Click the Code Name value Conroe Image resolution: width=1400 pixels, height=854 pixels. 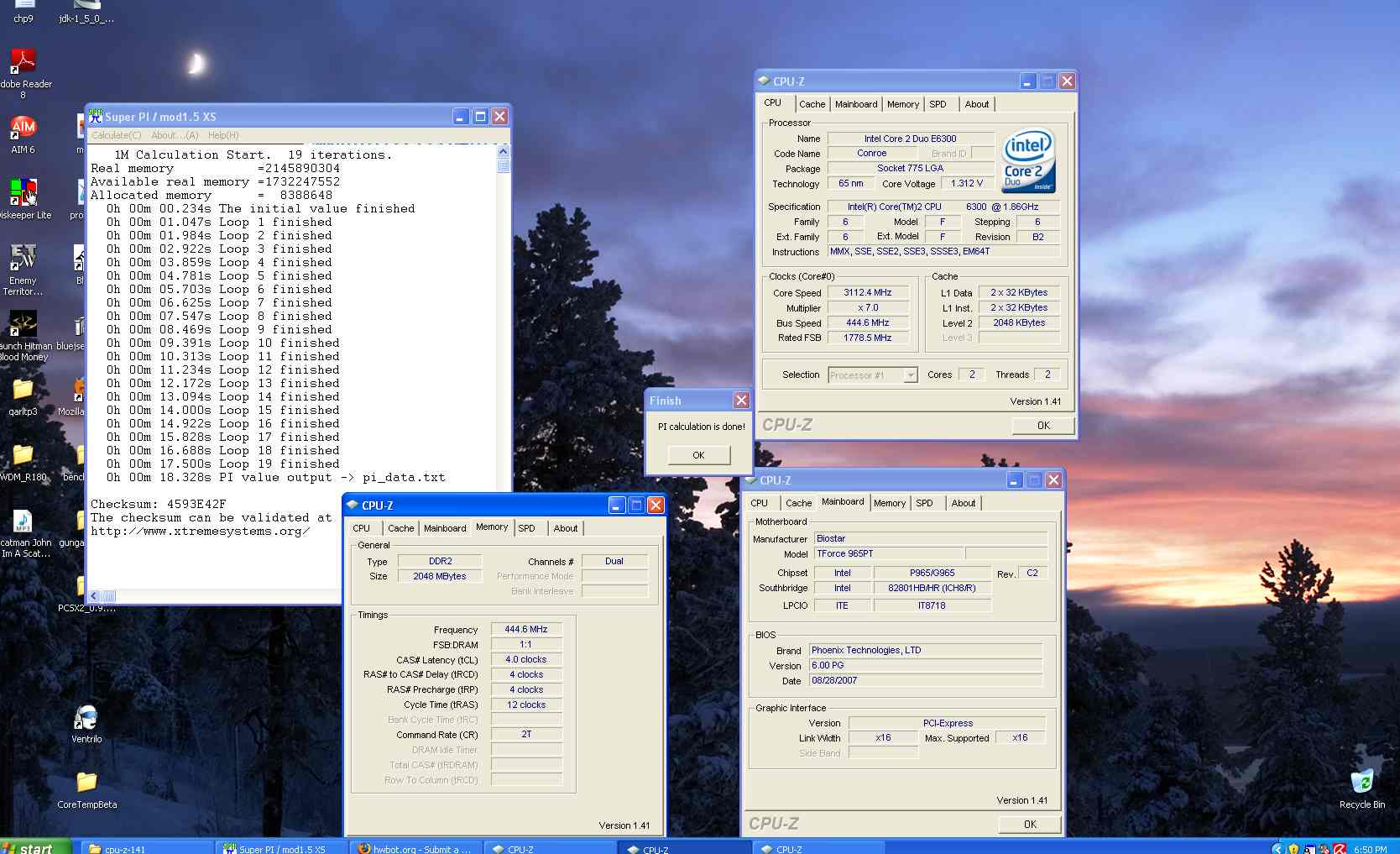click(x=872, y=153)
